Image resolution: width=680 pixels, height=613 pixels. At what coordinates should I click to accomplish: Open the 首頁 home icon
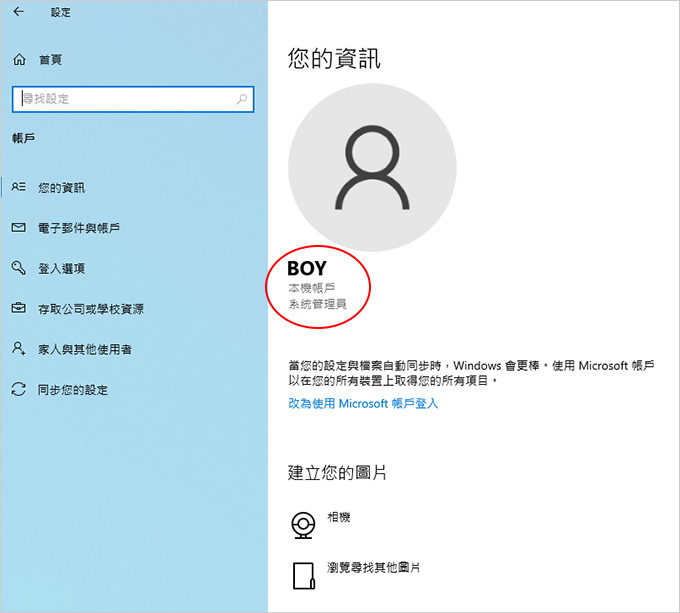(19, 59)
